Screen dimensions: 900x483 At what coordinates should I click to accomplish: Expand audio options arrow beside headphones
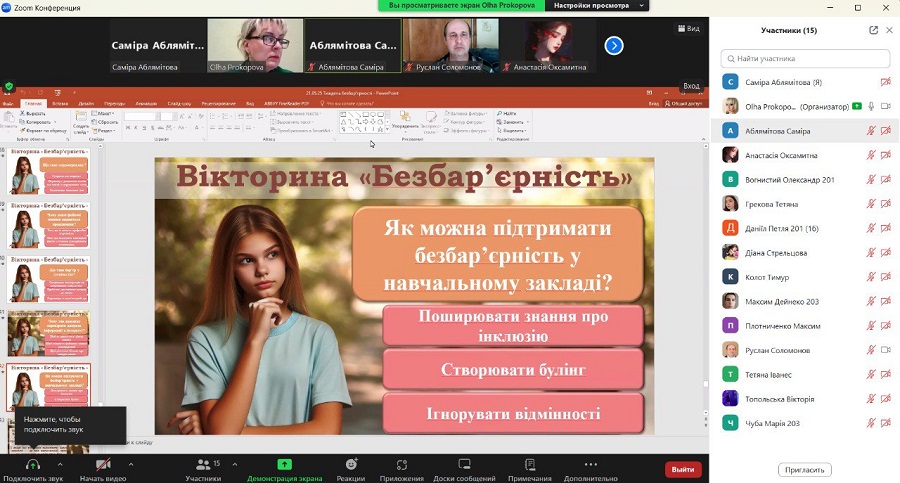[x=60, y=465]
